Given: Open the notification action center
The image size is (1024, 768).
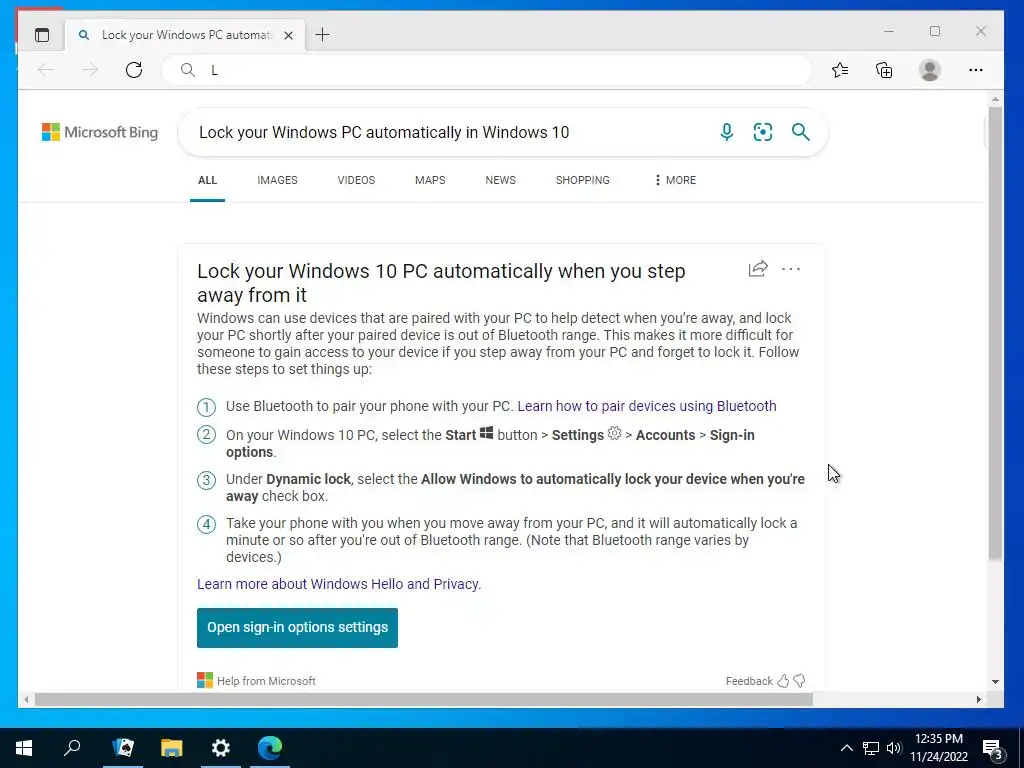Looking at the screenshot, I should tap(993, 749).
